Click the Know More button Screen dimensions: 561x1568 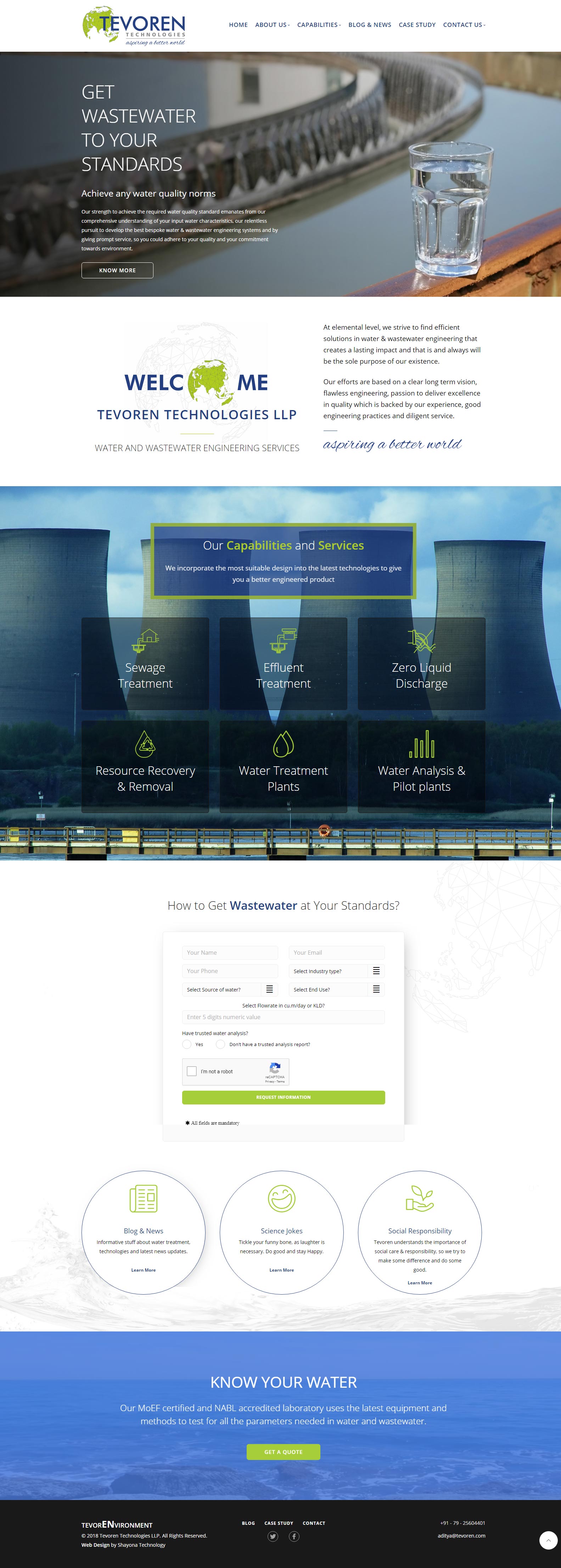pos(118,270)
